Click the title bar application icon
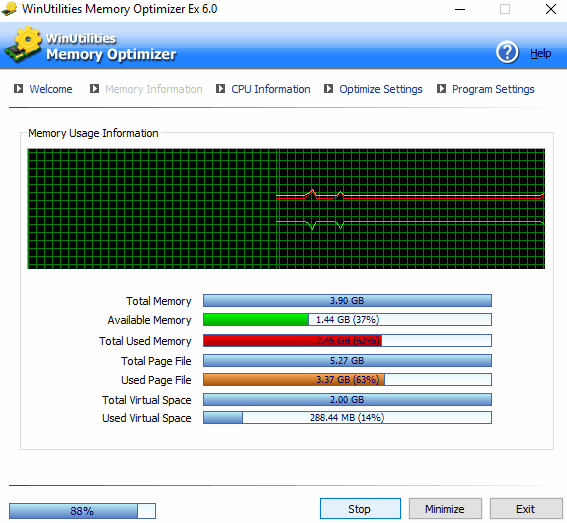The width and height of the screenshot is (567, 523). coord(9,9)
